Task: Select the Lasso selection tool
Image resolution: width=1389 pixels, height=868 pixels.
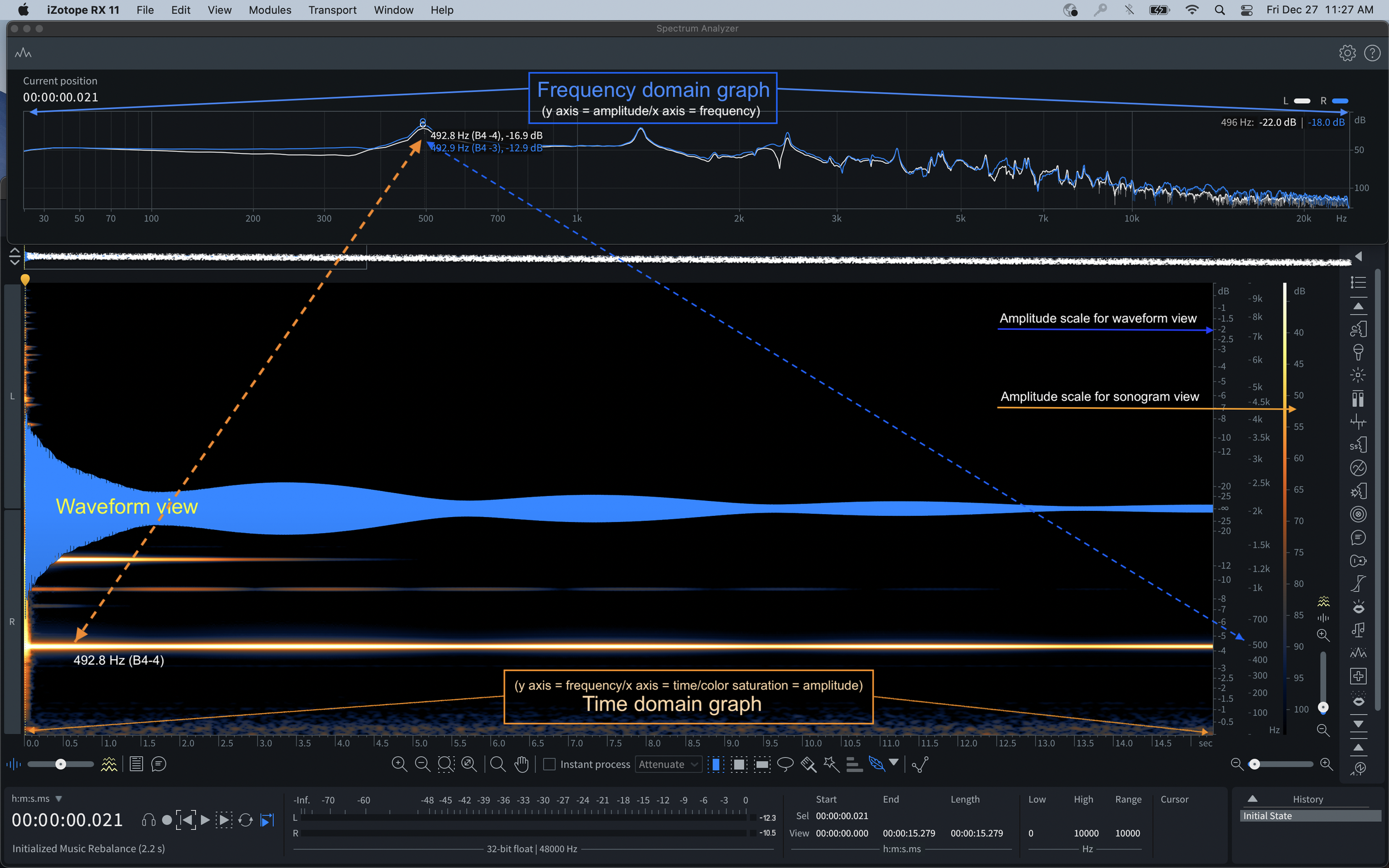Action: (x=785, y=764)
